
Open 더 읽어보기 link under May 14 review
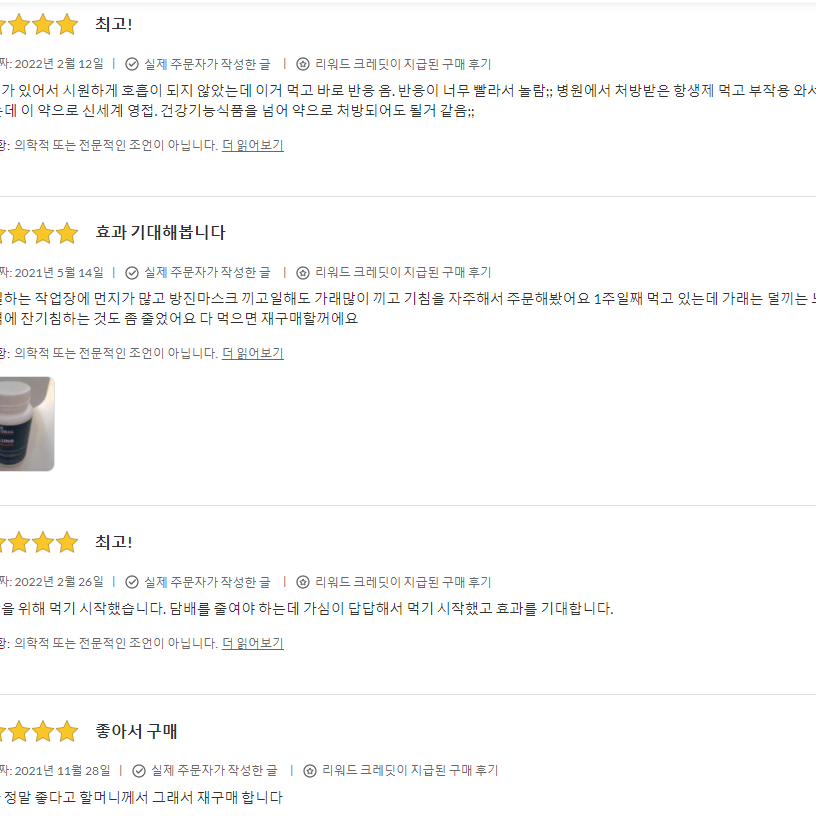253,353
